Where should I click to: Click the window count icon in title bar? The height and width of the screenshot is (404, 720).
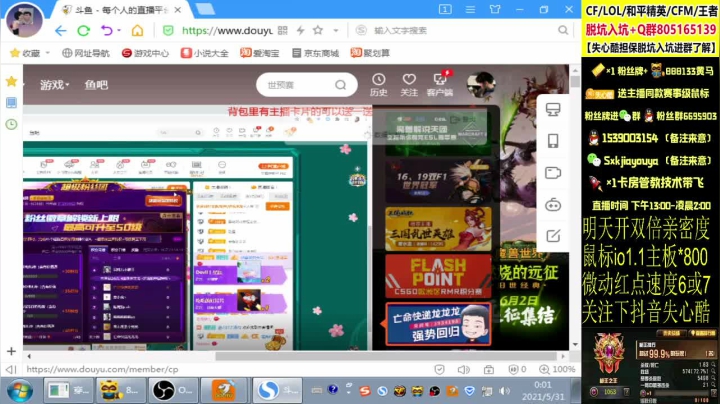[445, 9]
